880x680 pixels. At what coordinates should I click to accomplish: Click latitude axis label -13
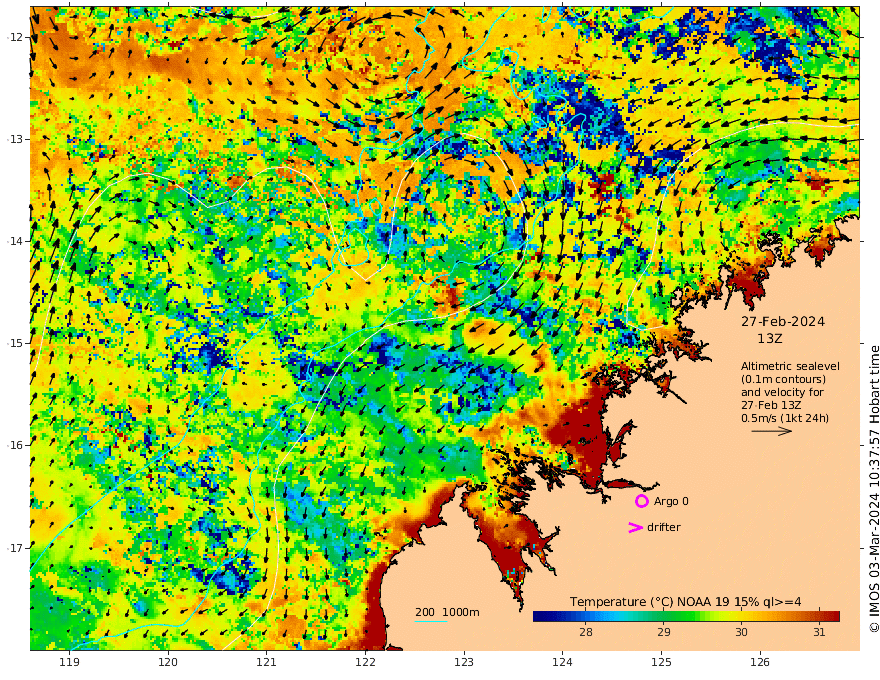[x=15, y=139]
